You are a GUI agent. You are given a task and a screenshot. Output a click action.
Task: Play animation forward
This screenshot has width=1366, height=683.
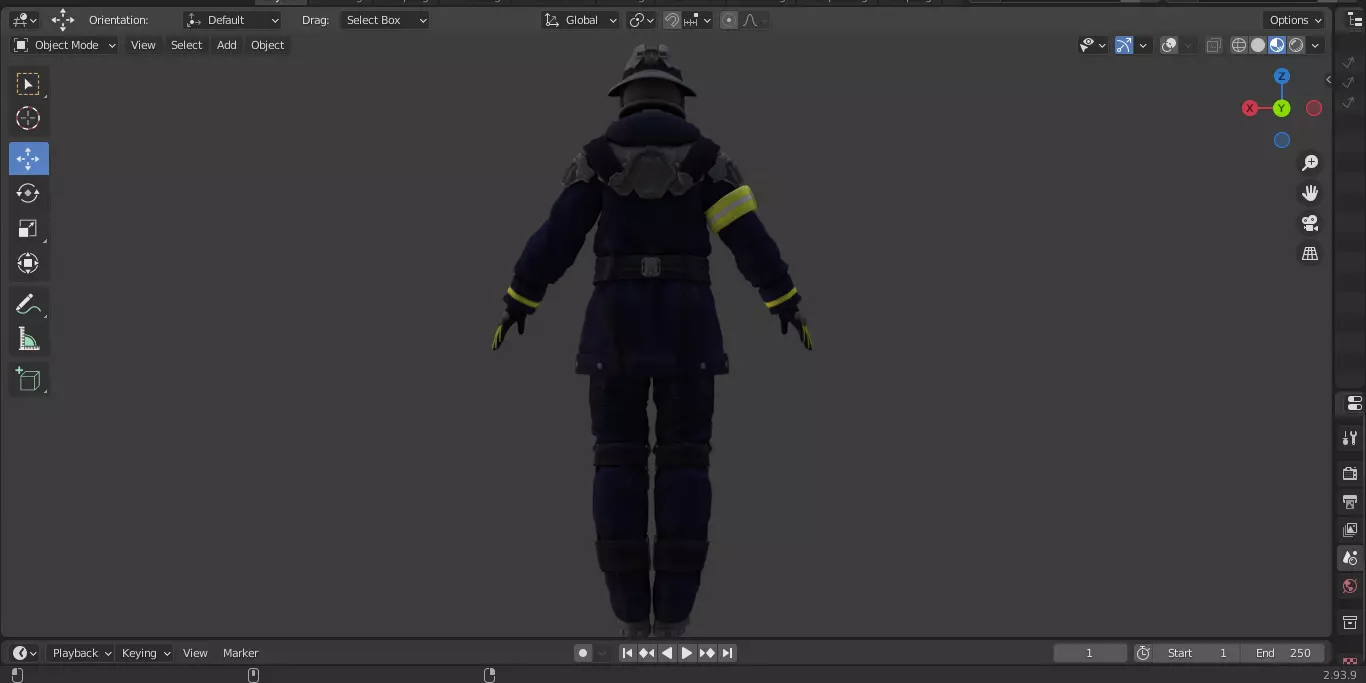687,653
